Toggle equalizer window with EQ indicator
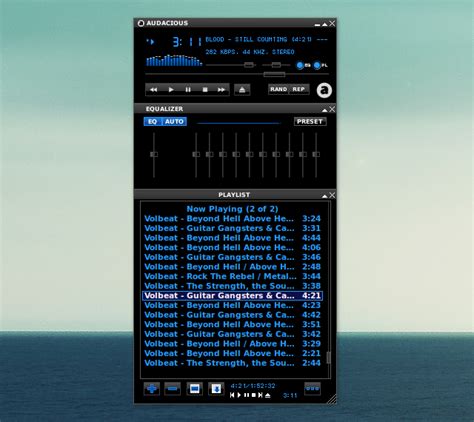The width and height of the screenshot is (474, 422). pyautogui.click(x=303, y=65)
